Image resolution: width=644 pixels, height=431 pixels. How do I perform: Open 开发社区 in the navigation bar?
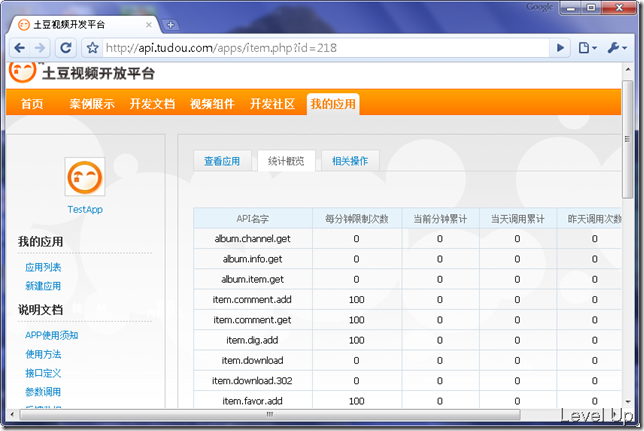click(x=272, y=104)
